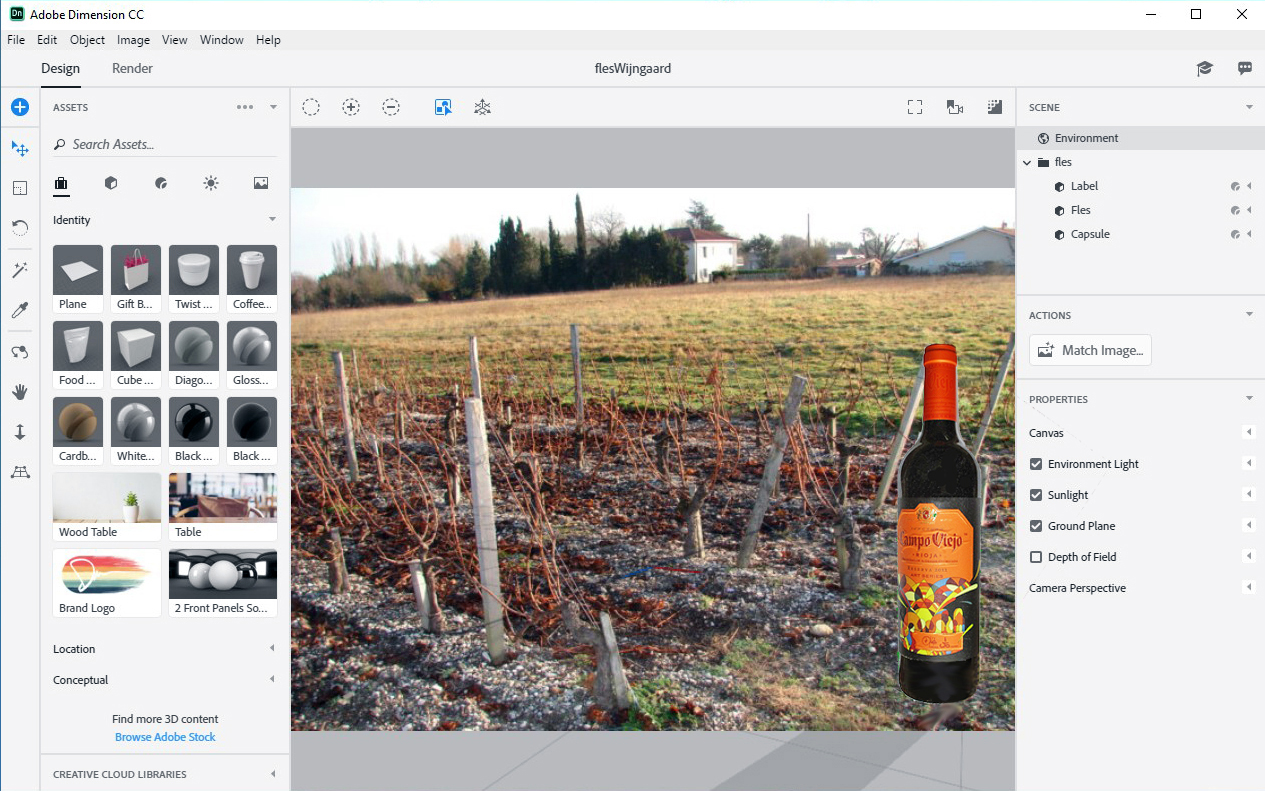Filter assets by materials icon

pyautogui.click(x=161, y=183)
